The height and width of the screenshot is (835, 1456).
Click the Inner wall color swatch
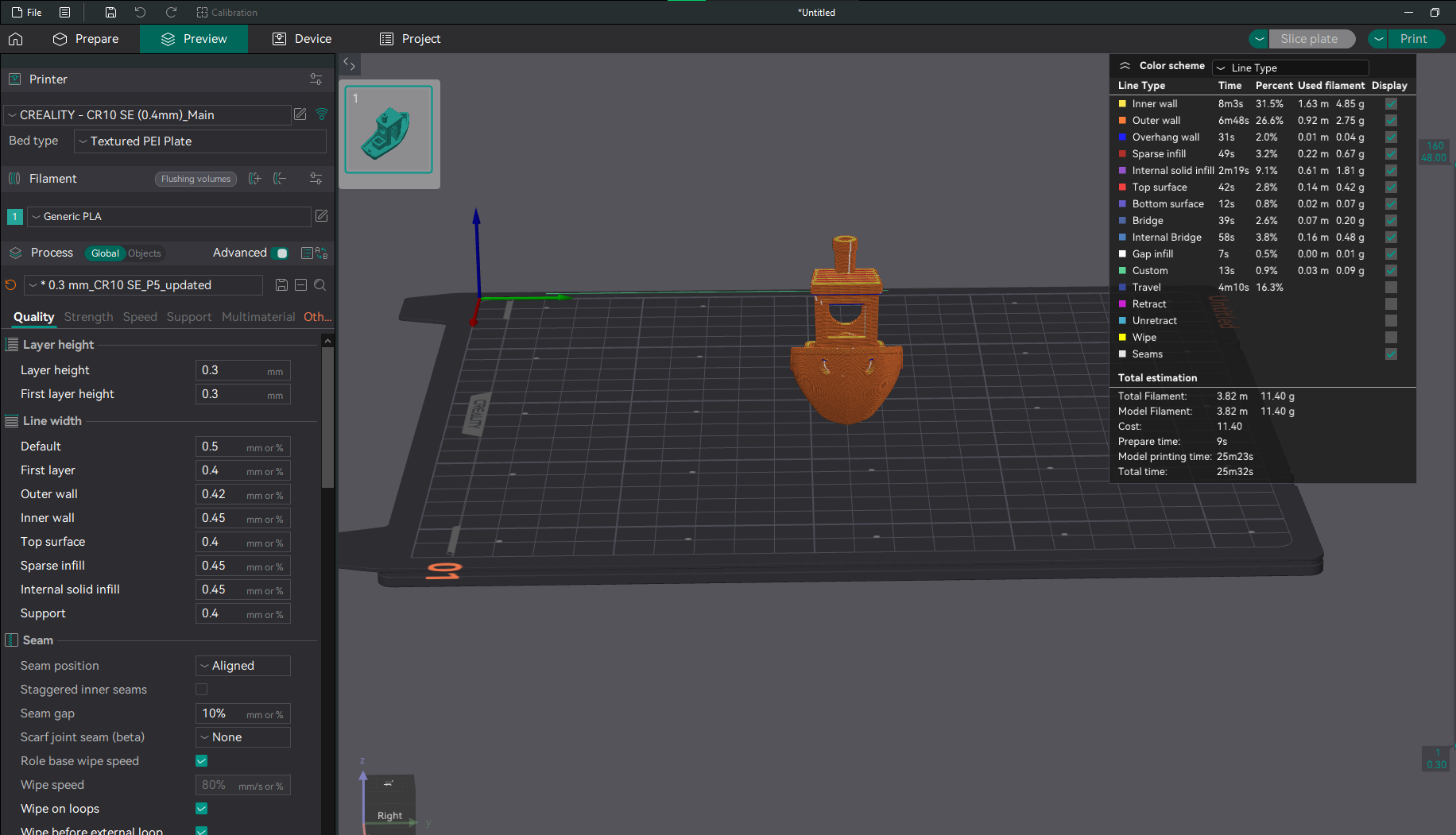click(1123, 103)
